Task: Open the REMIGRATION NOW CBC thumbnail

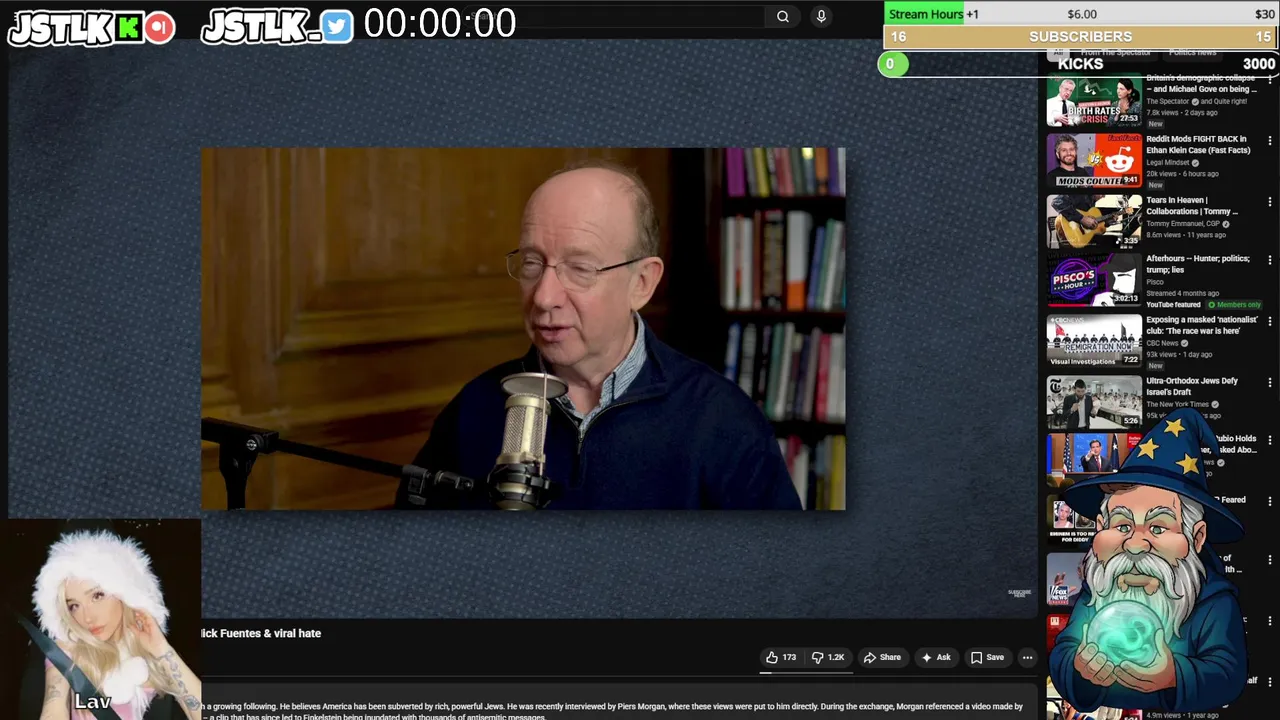Action: (x=1094, y=341)
